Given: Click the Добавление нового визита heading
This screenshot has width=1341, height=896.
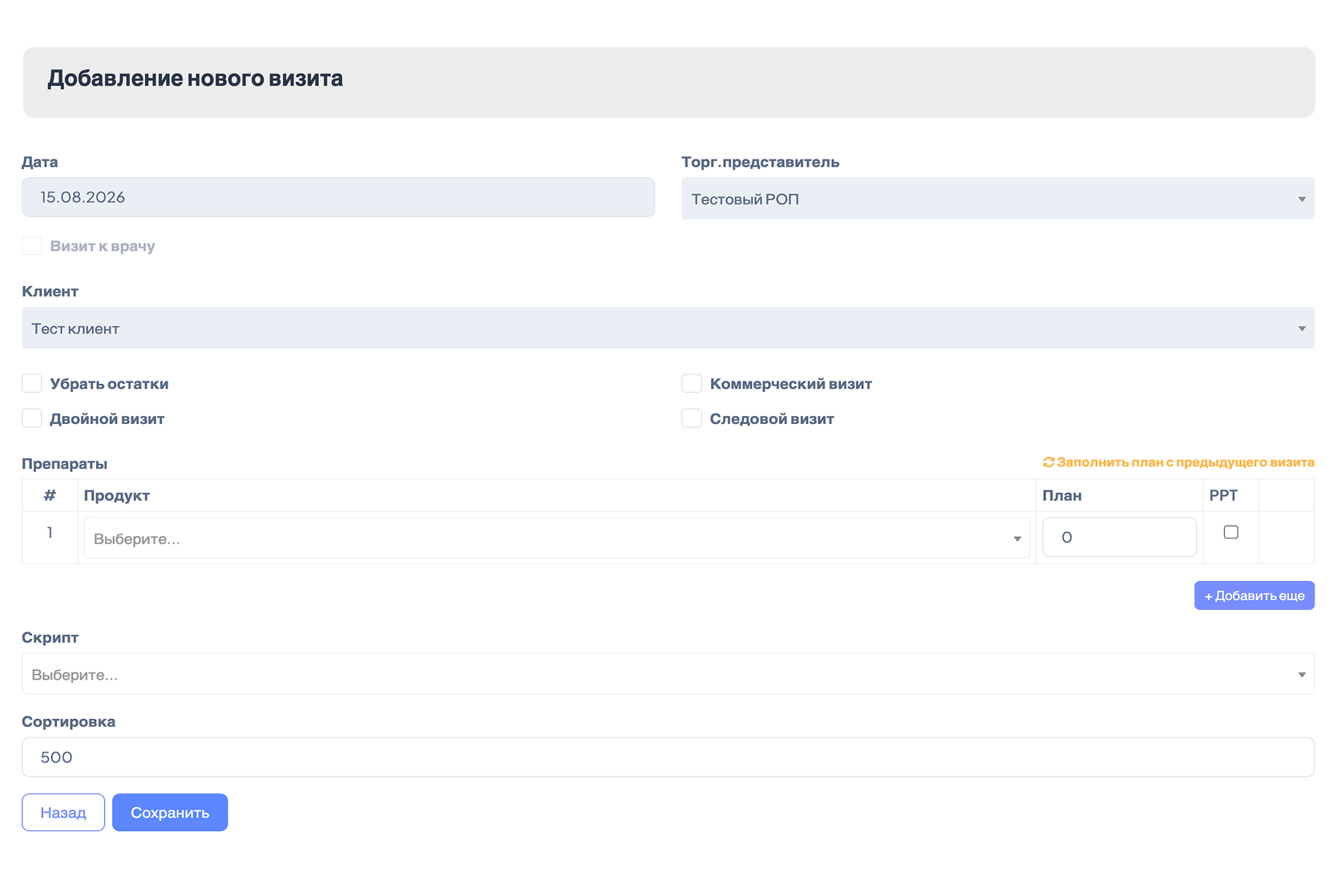Looking at the screenshot, I should [x=195, y=79].
